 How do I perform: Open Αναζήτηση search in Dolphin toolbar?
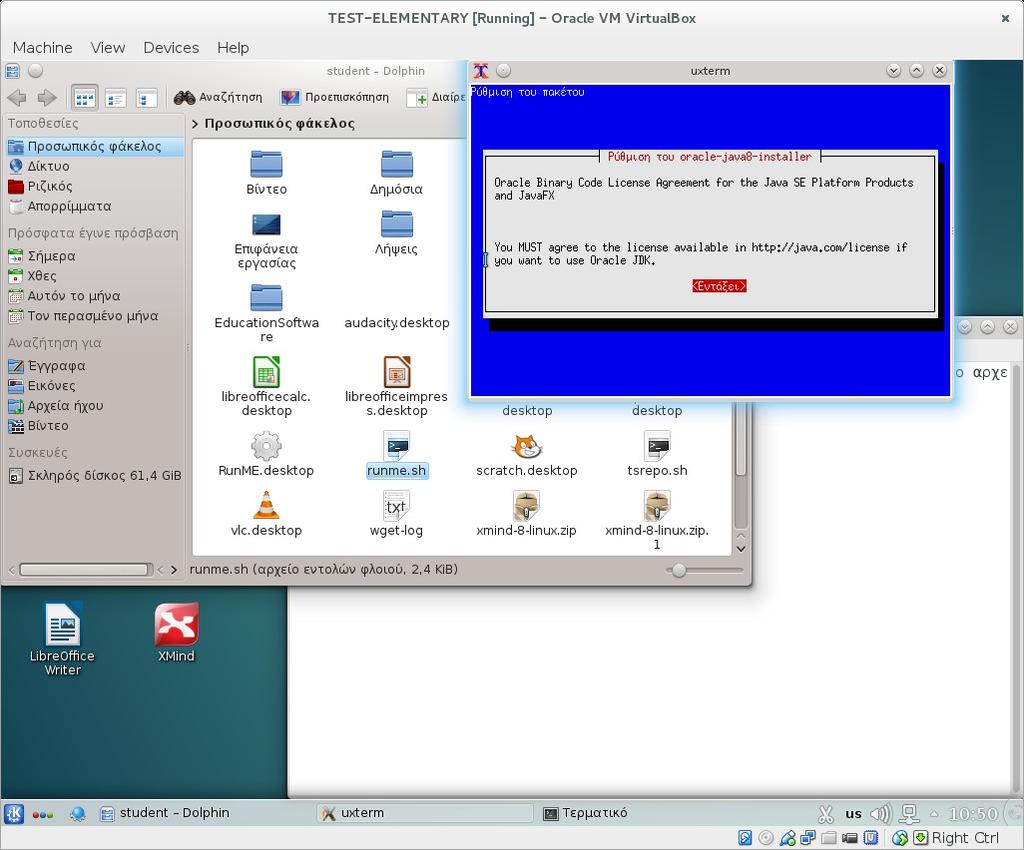[x=218, y=97]
